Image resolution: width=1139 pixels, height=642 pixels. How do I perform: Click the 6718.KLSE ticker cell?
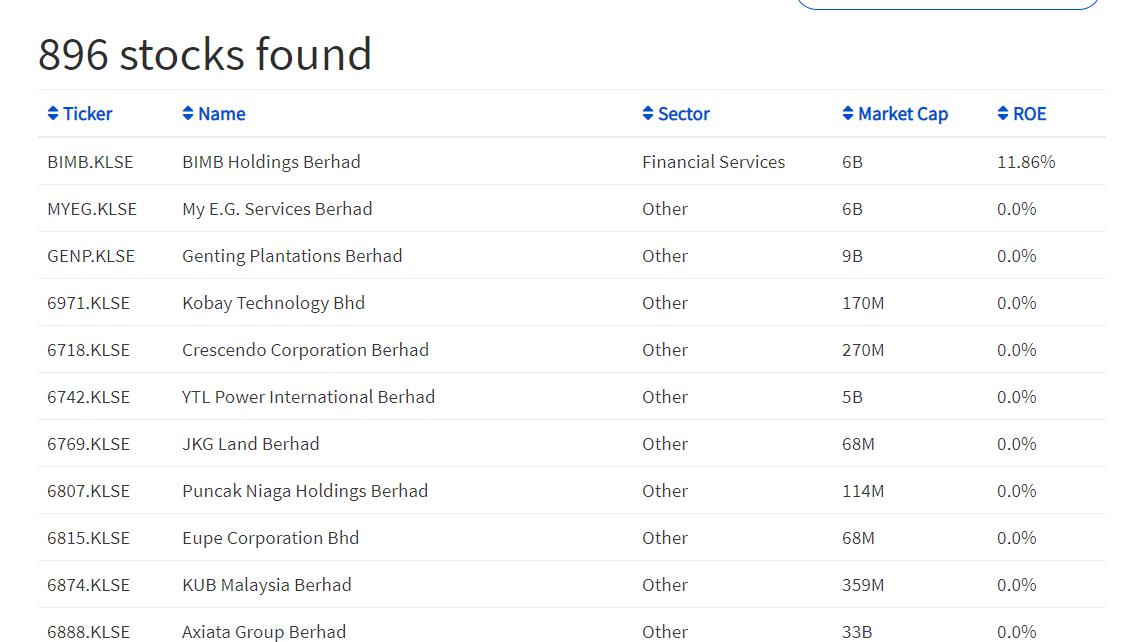point(88,350)
